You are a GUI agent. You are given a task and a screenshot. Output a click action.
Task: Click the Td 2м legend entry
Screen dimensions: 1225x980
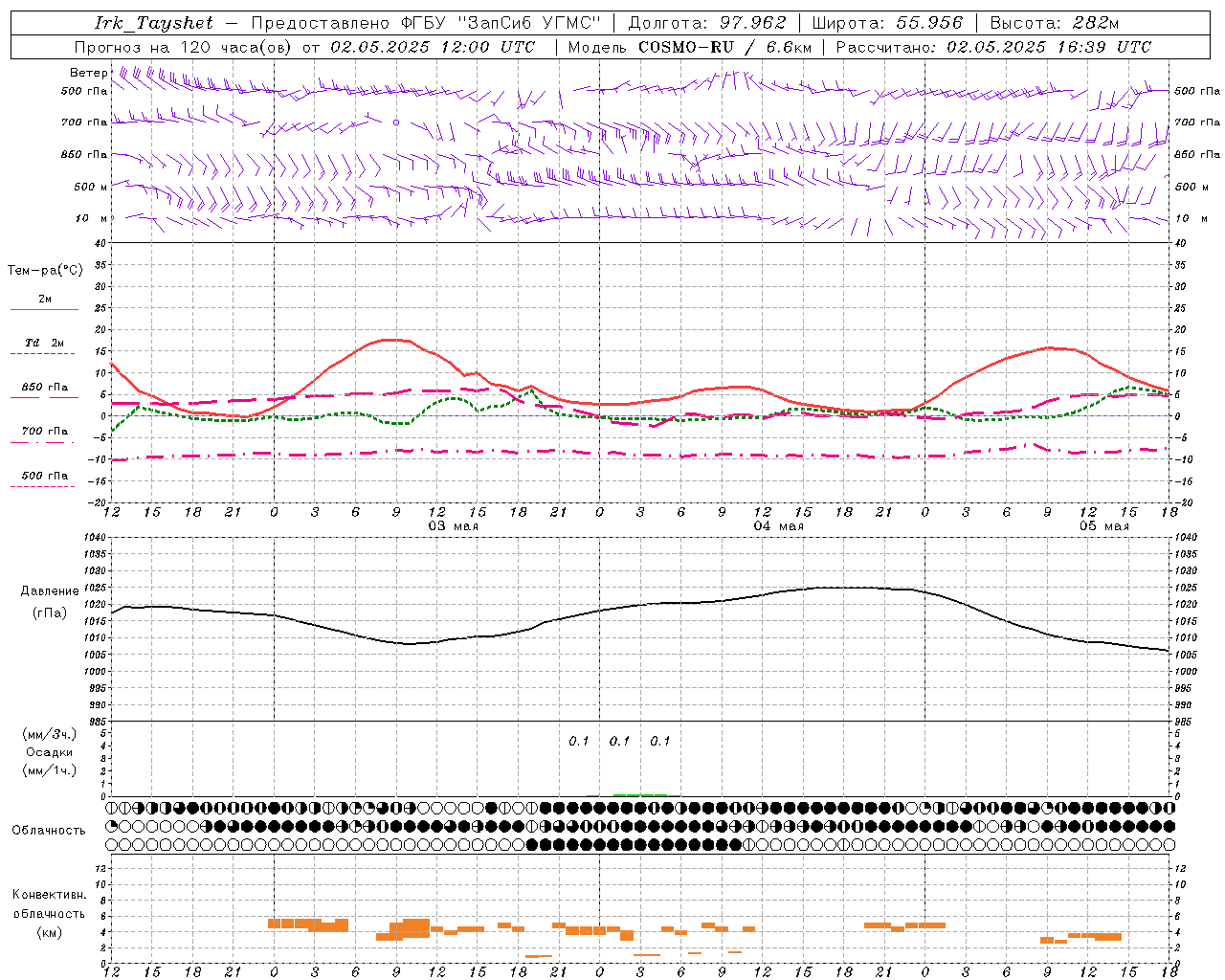(x=44, y=343)
